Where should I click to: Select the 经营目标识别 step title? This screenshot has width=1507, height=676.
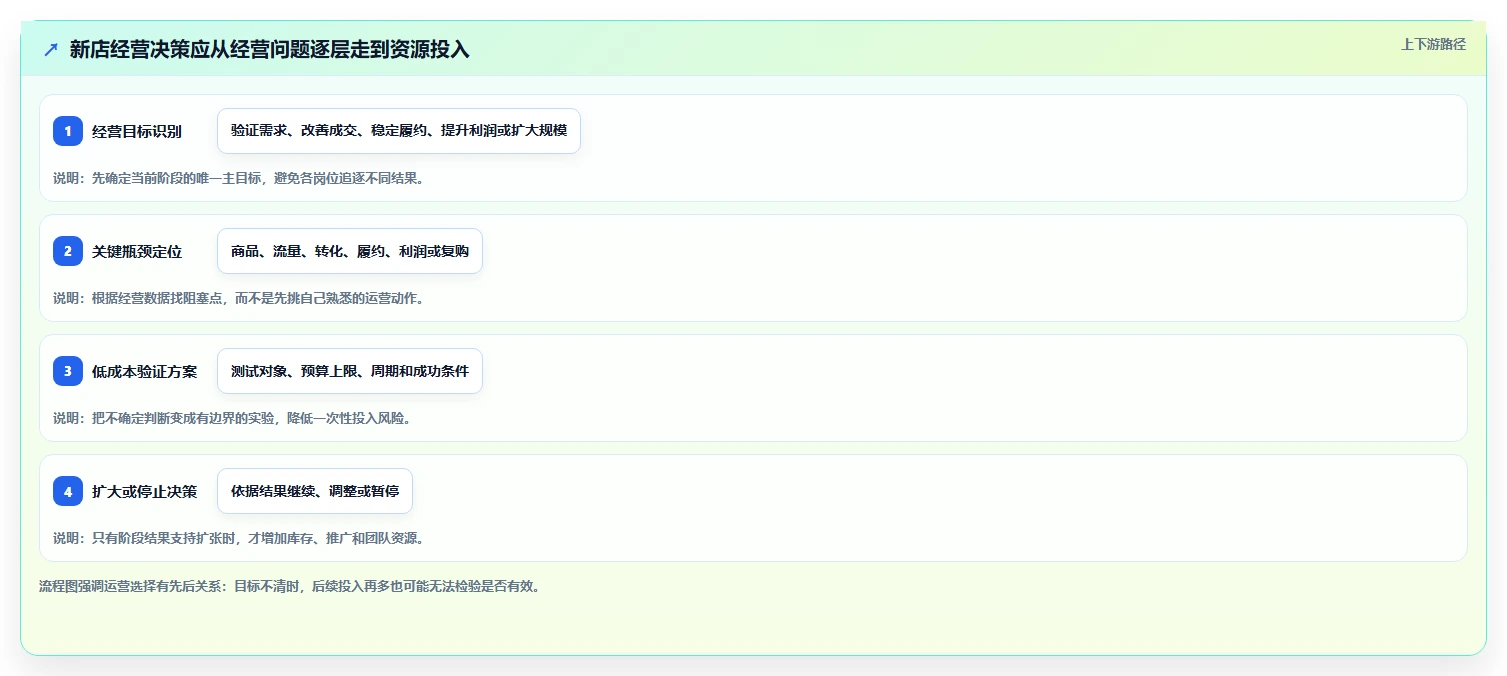pyautogui.click(x=137, y=132)
